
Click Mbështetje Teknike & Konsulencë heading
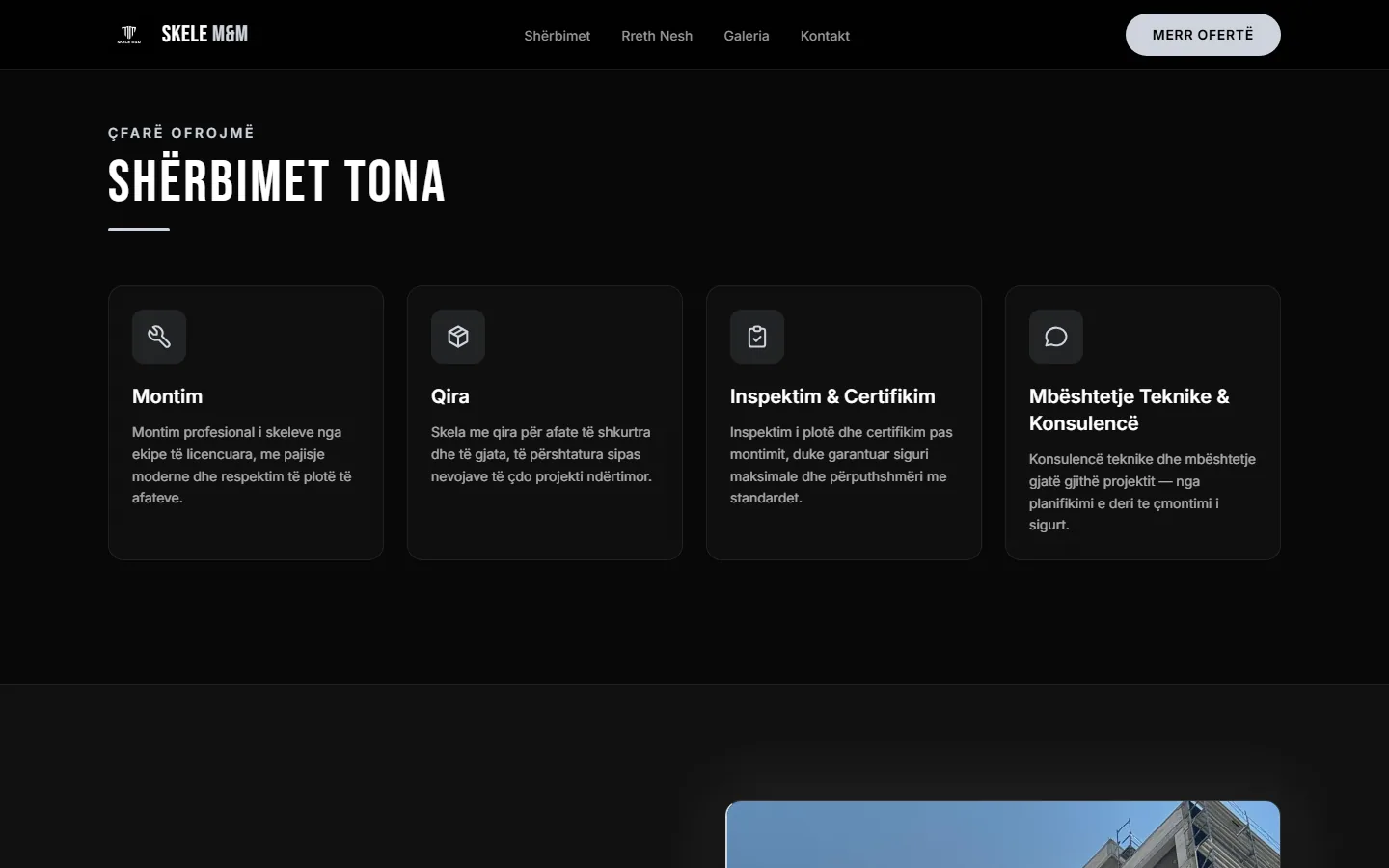coord(1130,410)
